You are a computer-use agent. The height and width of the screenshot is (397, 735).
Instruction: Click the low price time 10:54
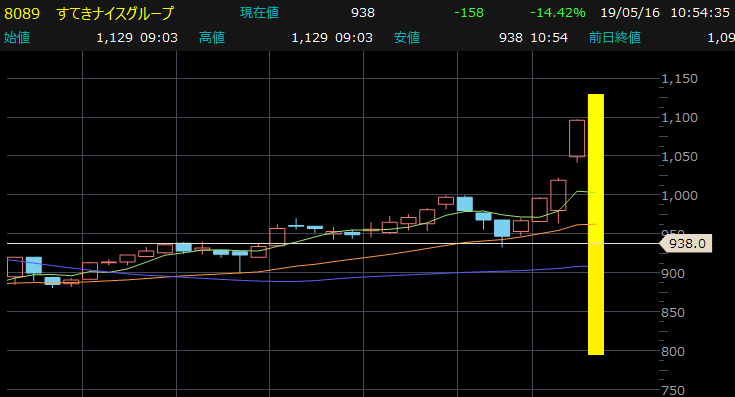click(549, 37)
